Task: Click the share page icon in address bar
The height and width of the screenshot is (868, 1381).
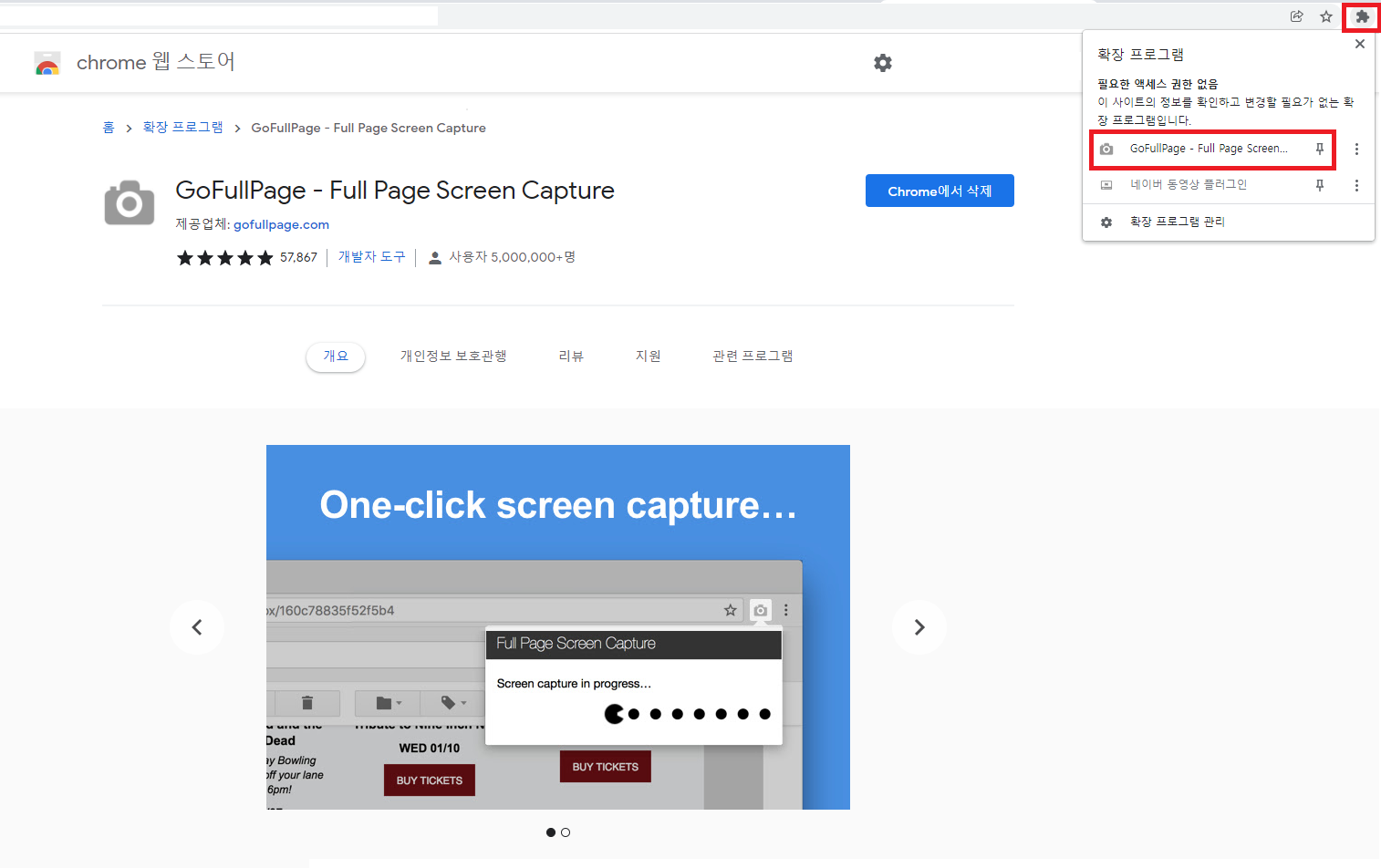Action: pos(1296,16)
